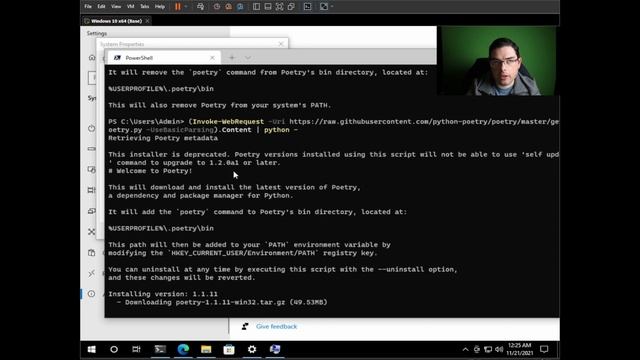Open the VMware Tabs menu
The image size is (640, 360).
[144, 7]
